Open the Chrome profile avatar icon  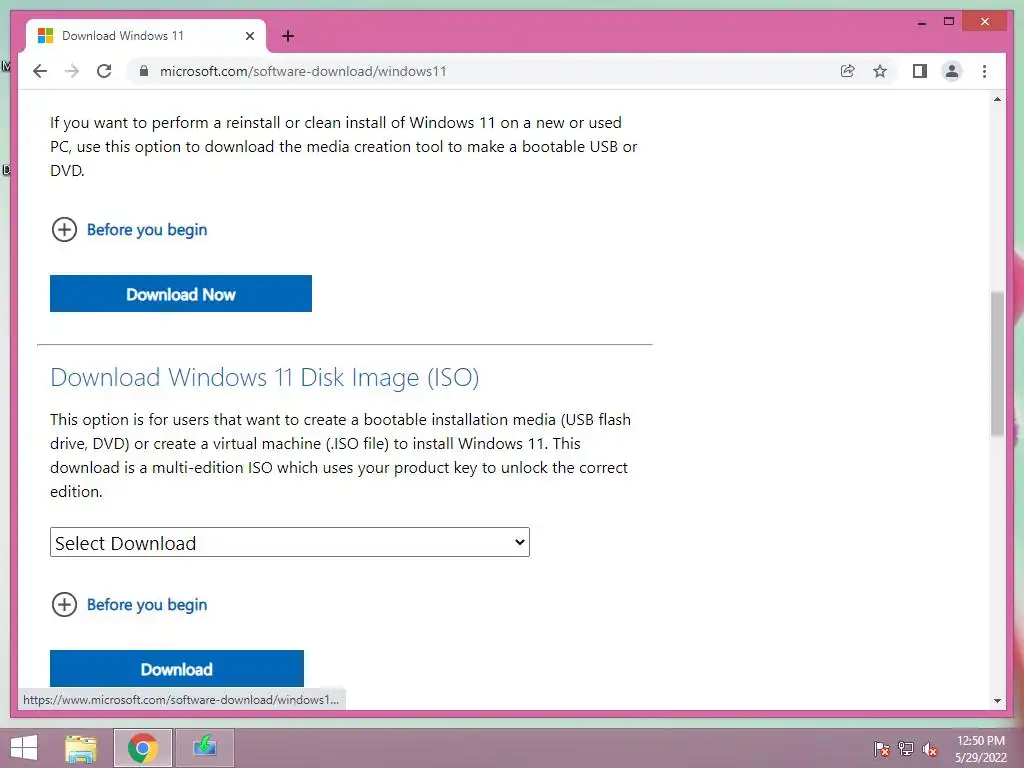[x=952, y=71]
